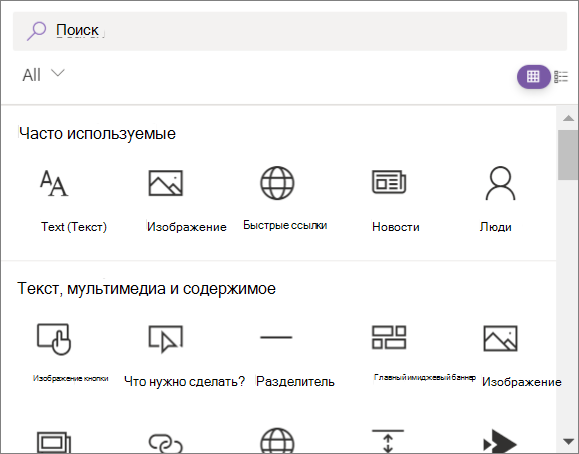The width and height of the screenshot is (579, 454).
Task: Insert the Новости newspaper web part
Action: pyautogui.click(x=389, y=182)
